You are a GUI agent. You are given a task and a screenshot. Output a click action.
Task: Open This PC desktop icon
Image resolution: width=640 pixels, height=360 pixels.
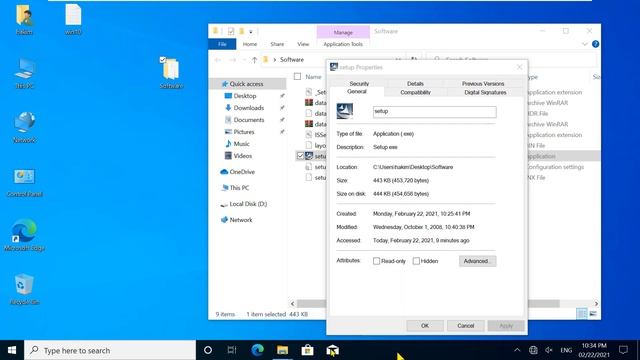[24, 73]
